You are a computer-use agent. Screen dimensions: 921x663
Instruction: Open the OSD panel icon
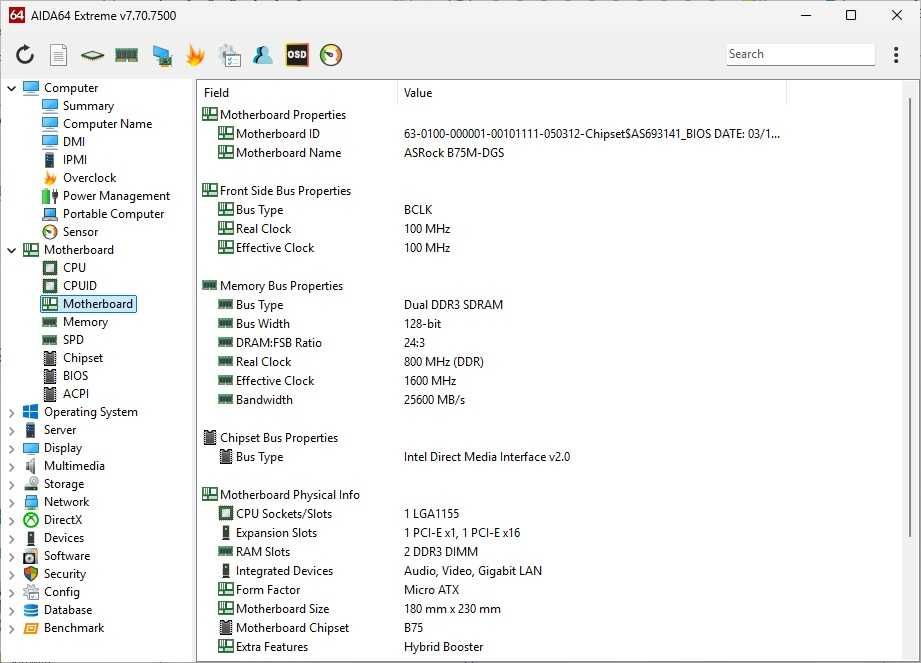(x=297, y=55)
